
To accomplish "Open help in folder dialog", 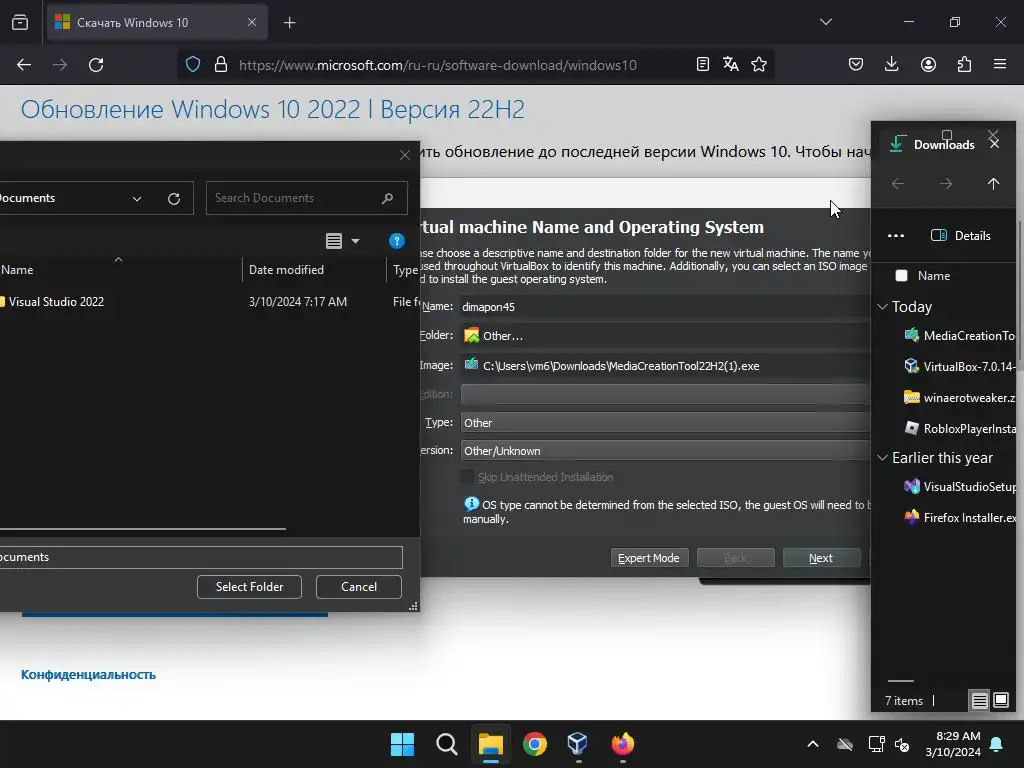I will click(396, 241).
